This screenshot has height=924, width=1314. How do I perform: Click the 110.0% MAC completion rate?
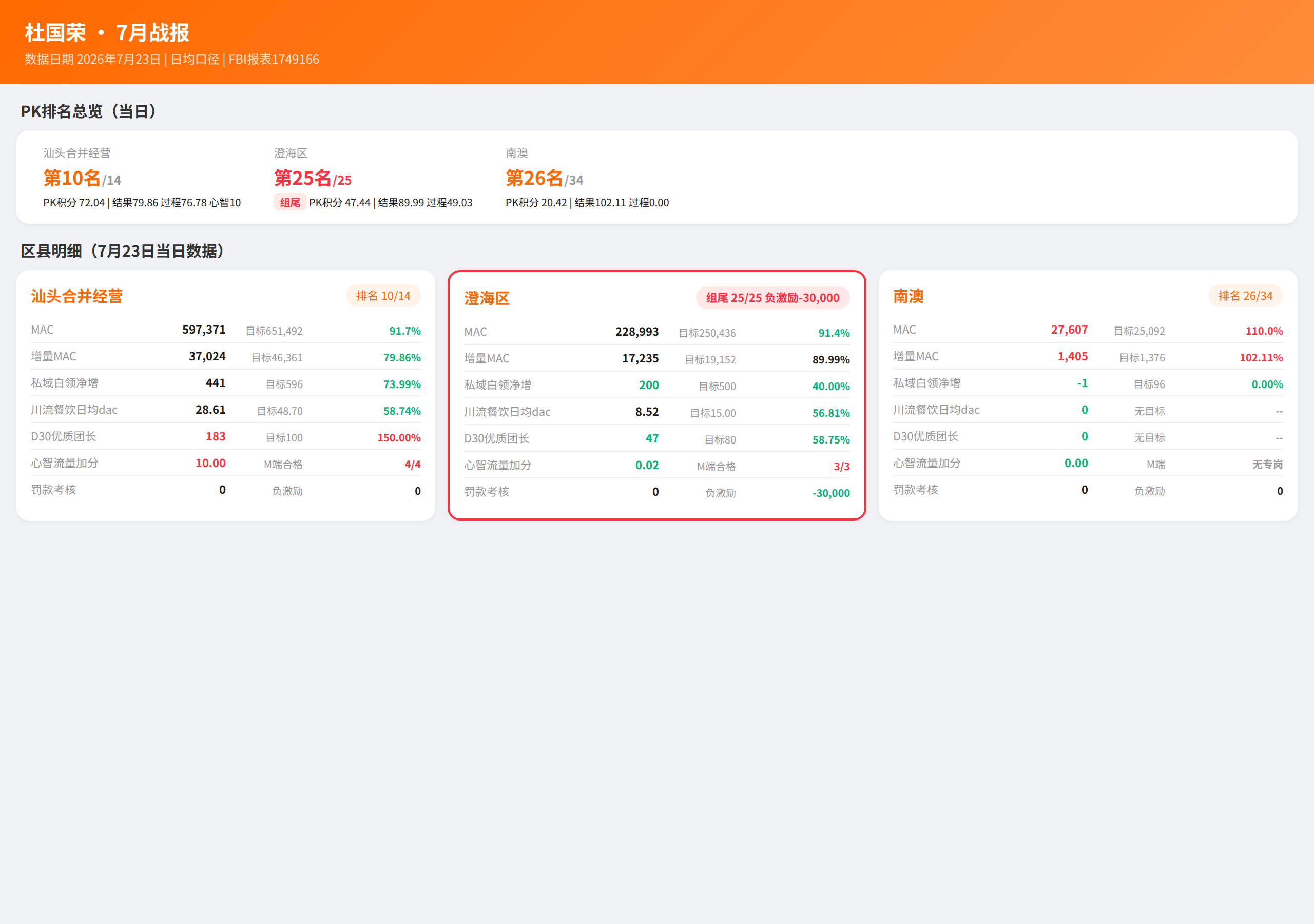1264,331
